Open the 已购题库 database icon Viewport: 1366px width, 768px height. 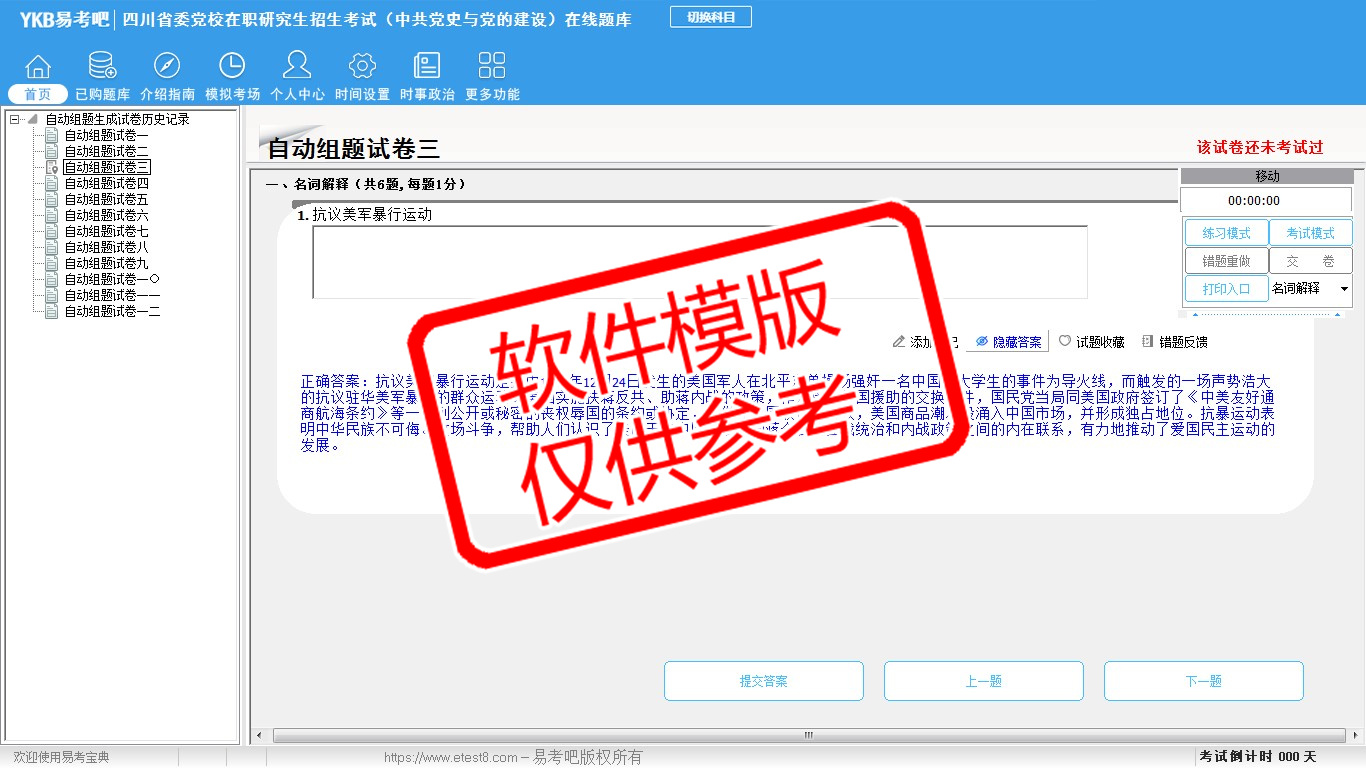(102, 66)
